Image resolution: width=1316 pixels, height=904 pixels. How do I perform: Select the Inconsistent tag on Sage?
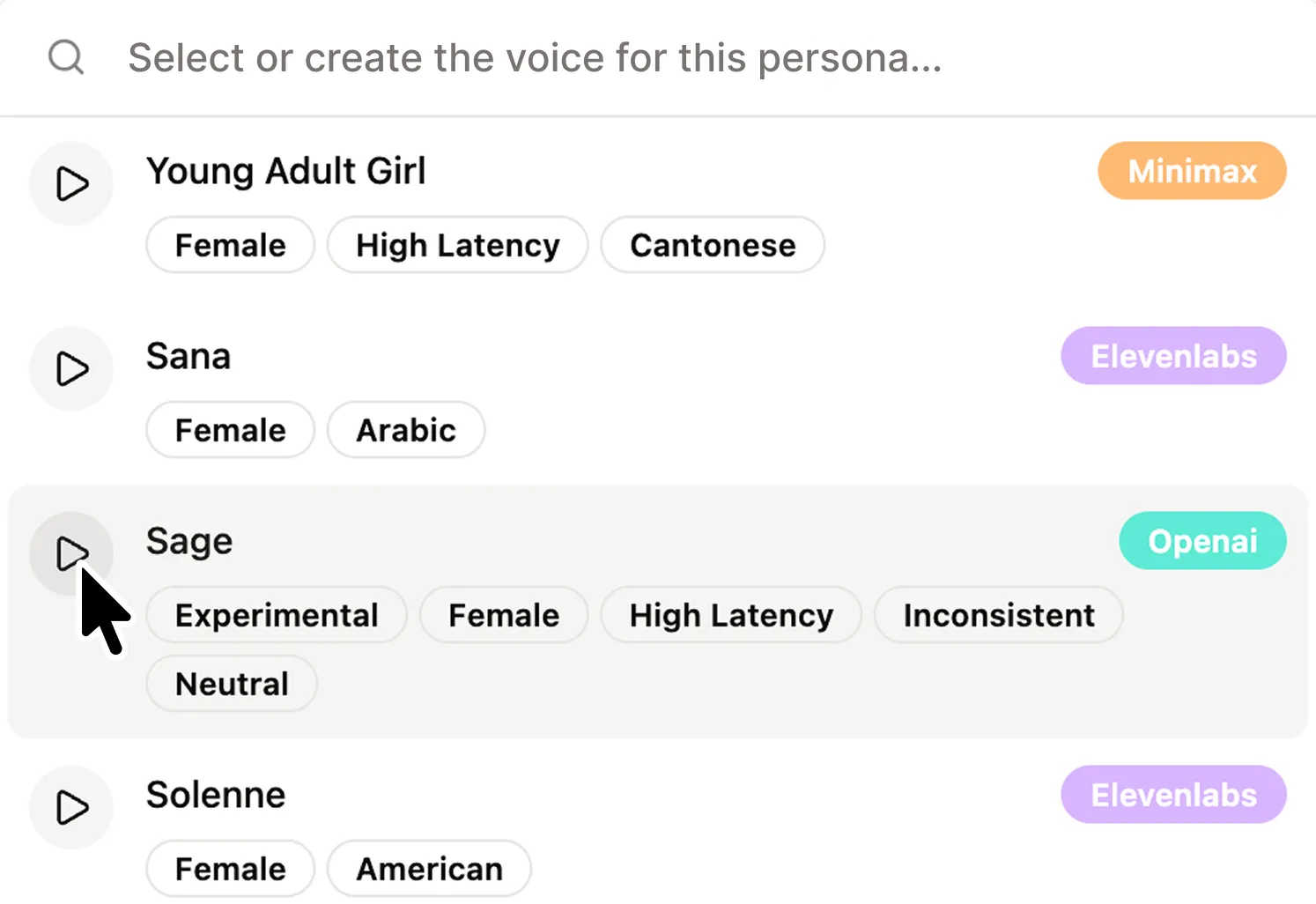point(998,615)
